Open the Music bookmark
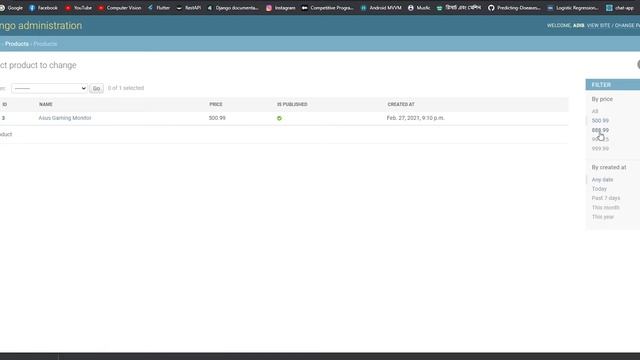This screenshot has height=360, width=640. tap(419, 8)
